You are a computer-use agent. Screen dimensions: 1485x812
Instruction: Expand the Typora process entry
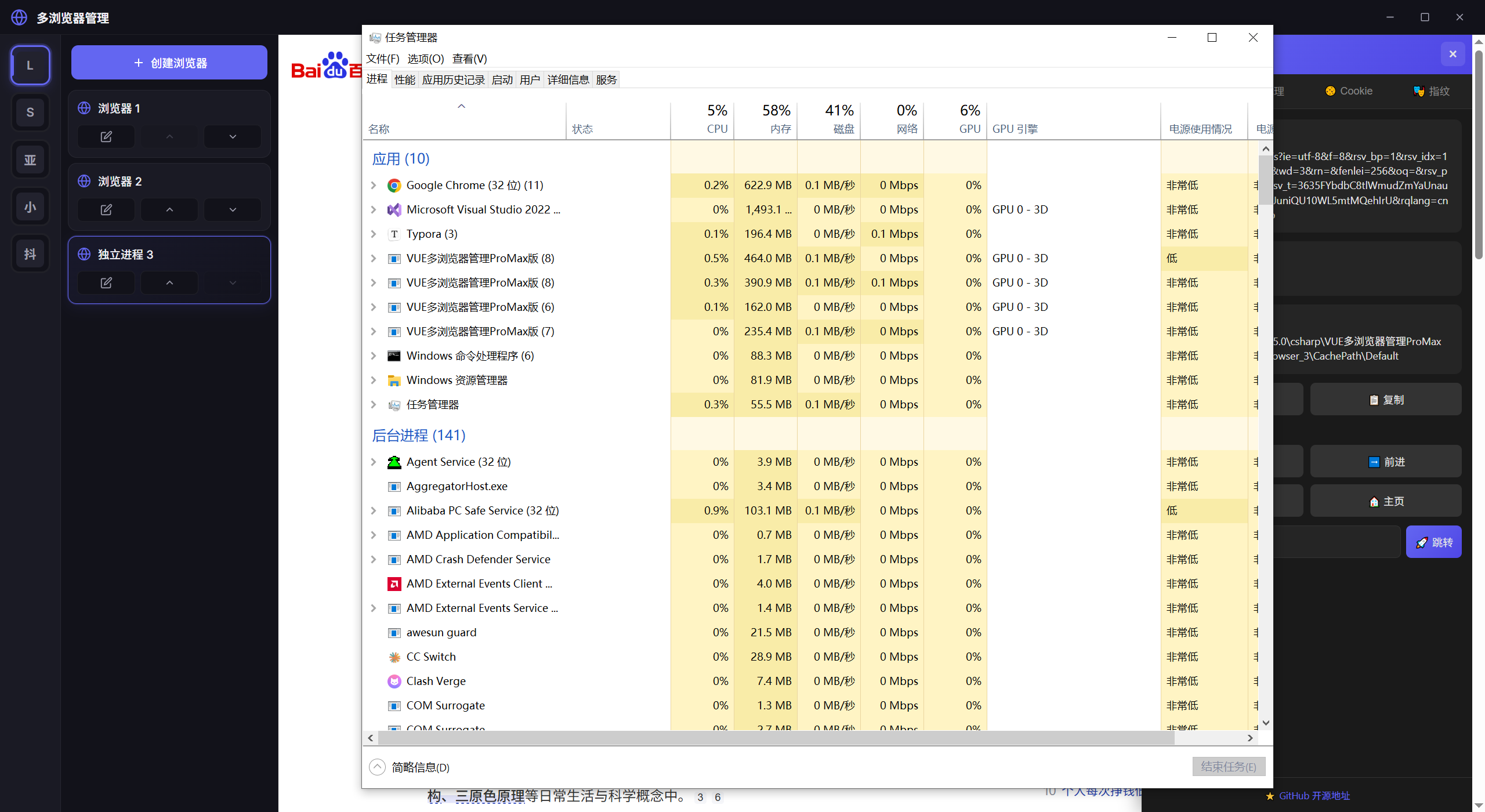(x=372, y=234)
